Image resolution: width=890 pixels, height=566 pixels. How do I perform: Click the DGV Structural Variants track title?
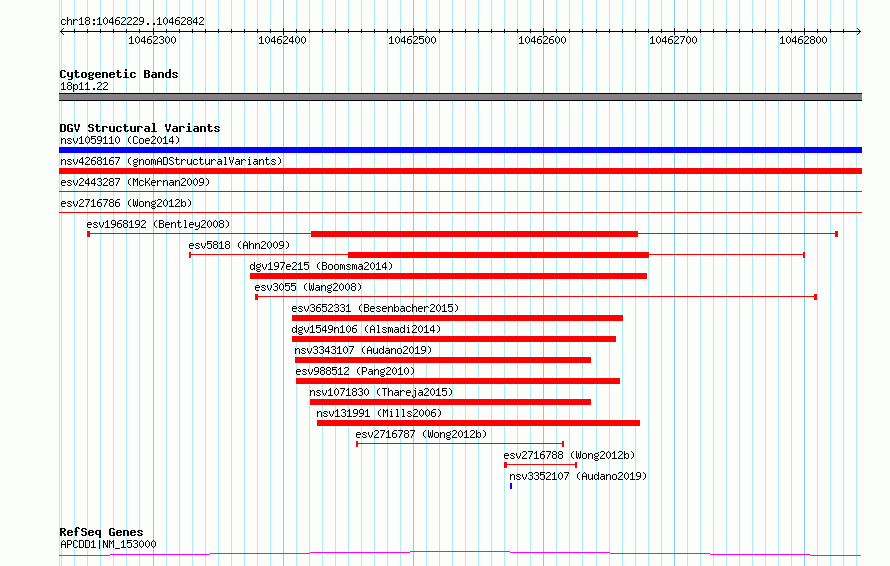coord(140,128)
